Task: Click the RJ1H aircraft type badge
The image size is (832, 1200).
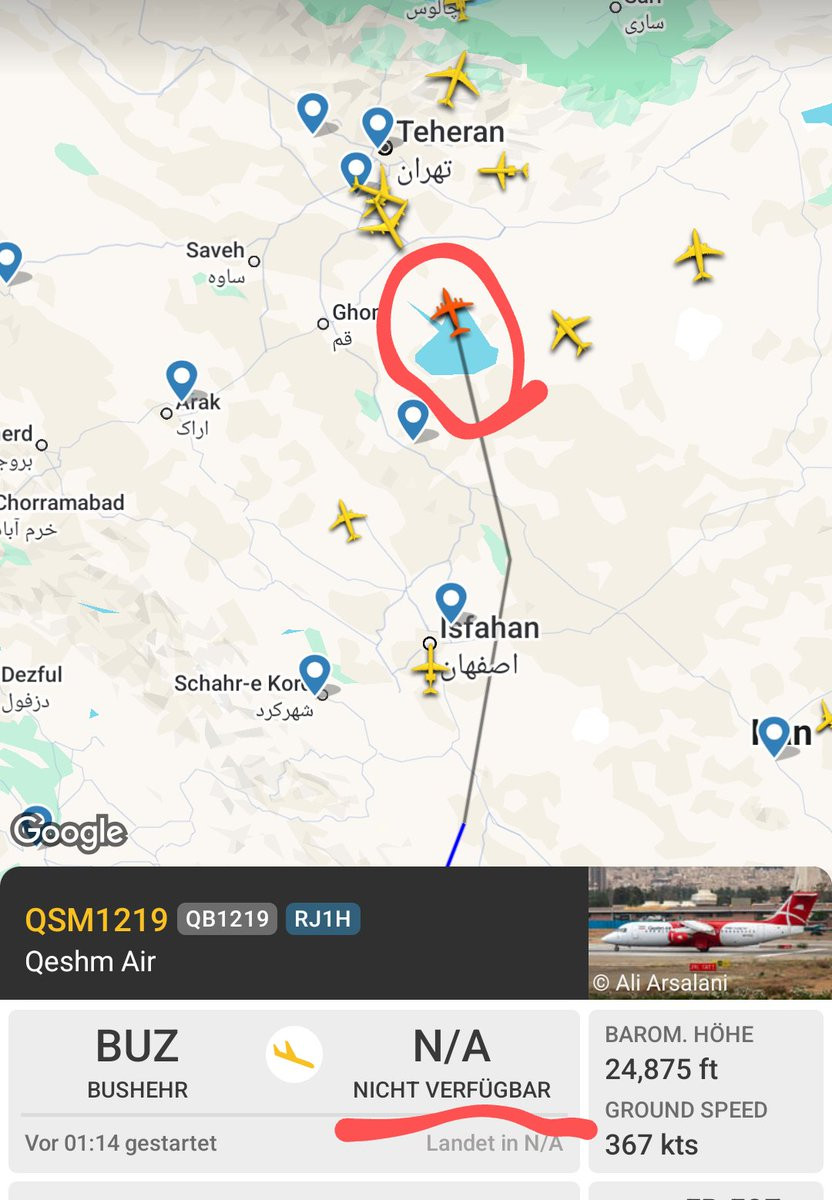Action: click(323, 919)
